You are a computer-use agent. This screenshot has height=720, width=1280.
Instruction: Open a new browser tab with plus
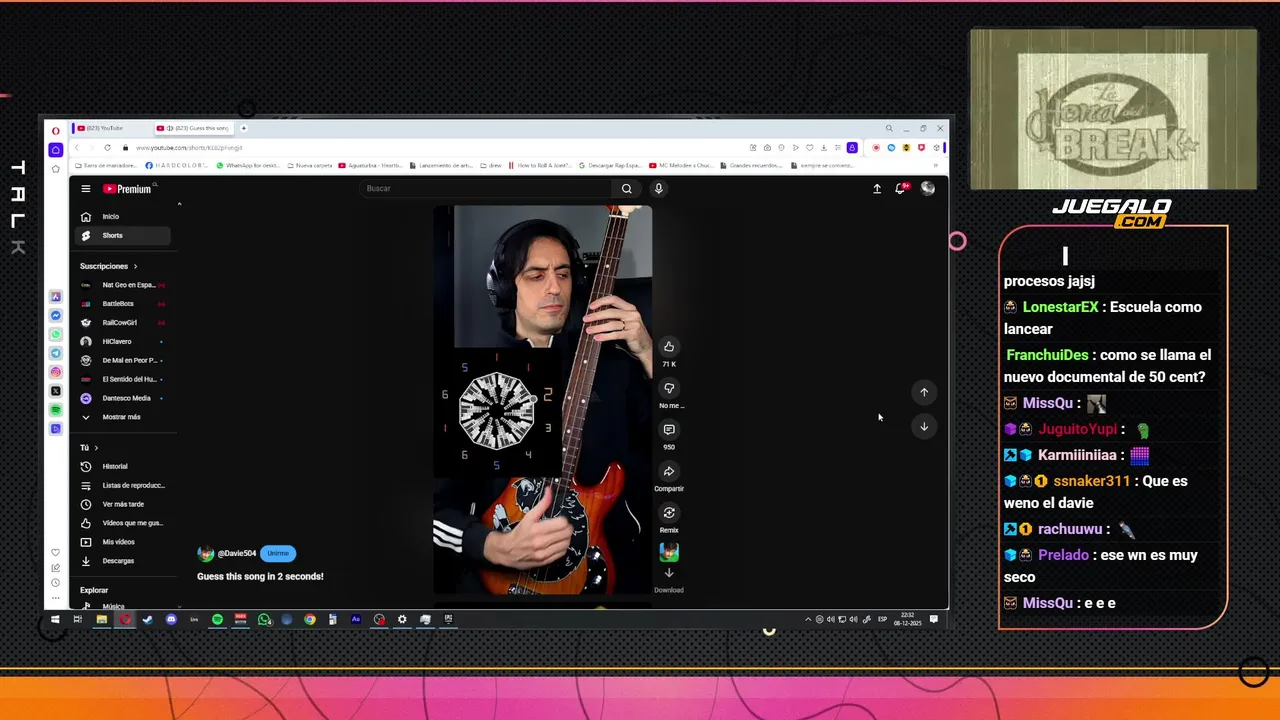(x=243, y=128)
